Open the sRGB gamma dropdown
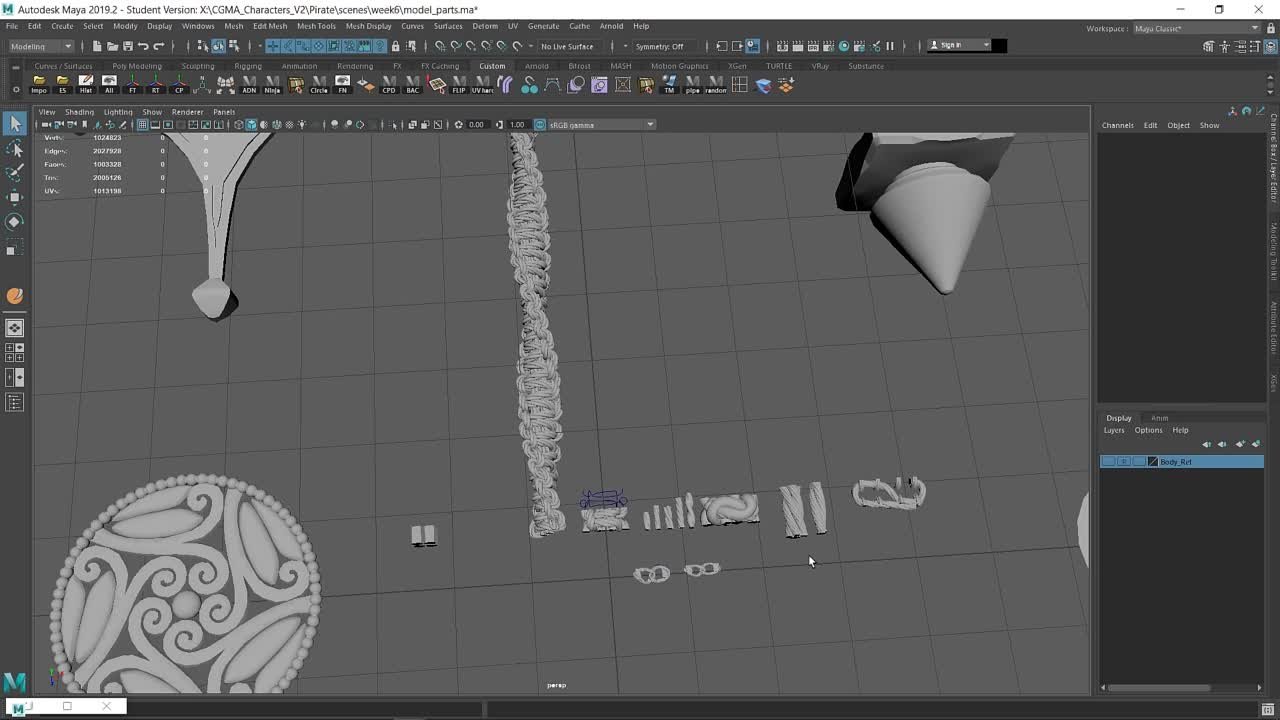Screen dimensions: 1280x720 (602, 125)
